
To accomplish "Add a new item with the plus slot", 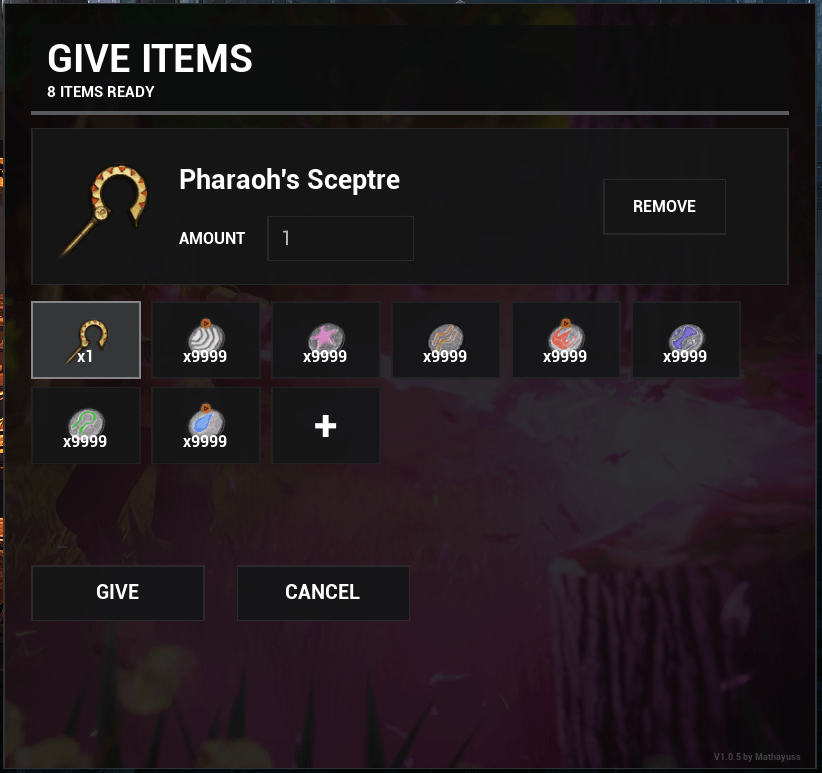I will [x=326, y=426].
